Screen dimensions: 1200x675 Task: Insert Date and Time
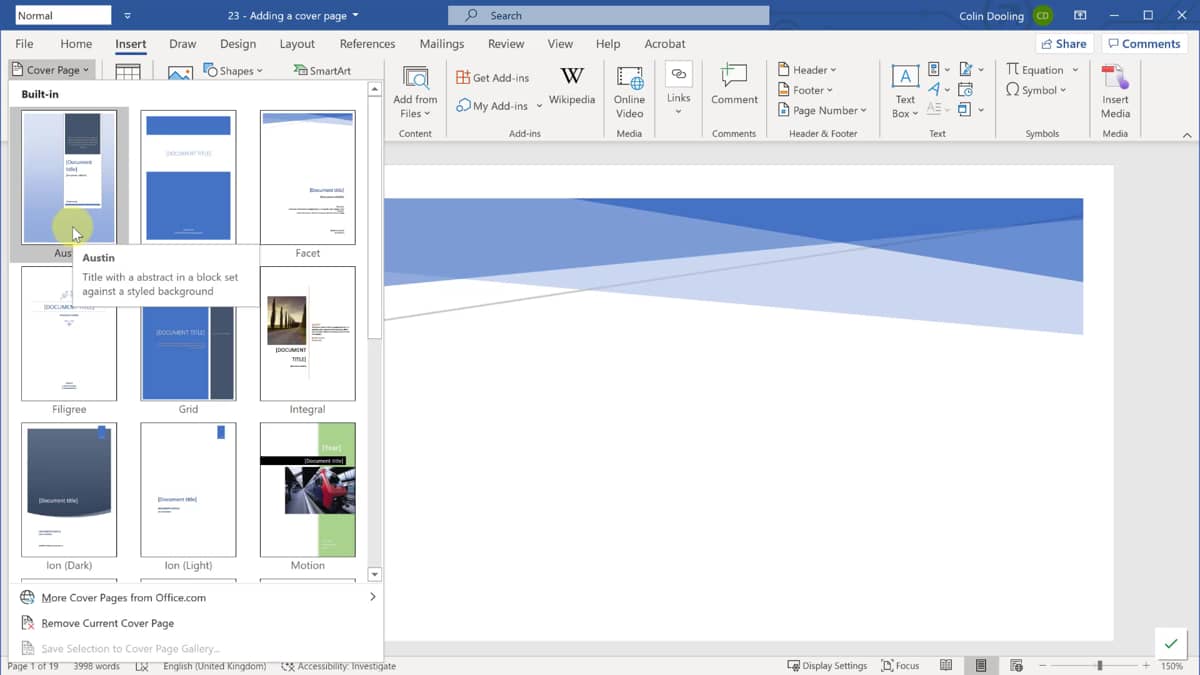[966, 89]
